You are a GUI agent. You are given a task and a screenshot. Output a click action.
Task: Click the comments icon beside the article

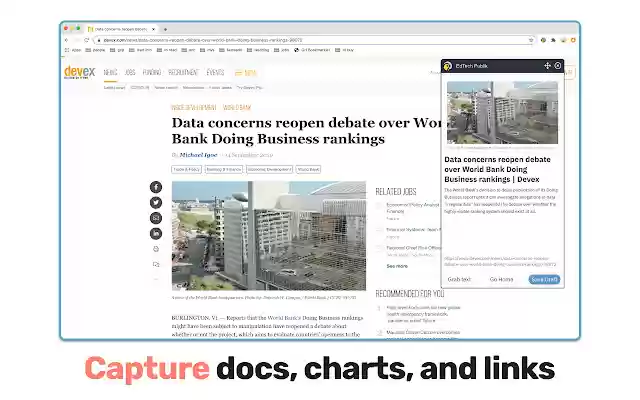click(156, 264)
